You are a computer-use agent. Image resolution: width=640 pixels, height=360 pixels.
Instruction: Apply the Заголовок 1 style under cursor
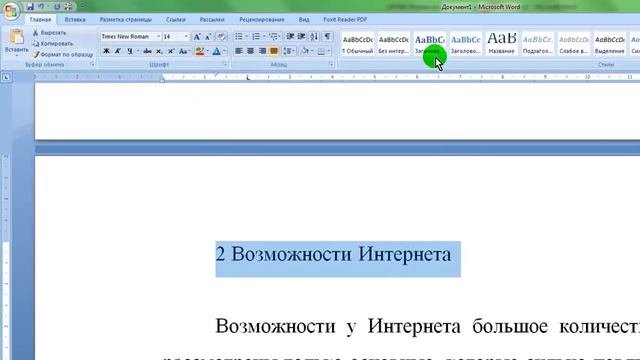tap(429, 44)
